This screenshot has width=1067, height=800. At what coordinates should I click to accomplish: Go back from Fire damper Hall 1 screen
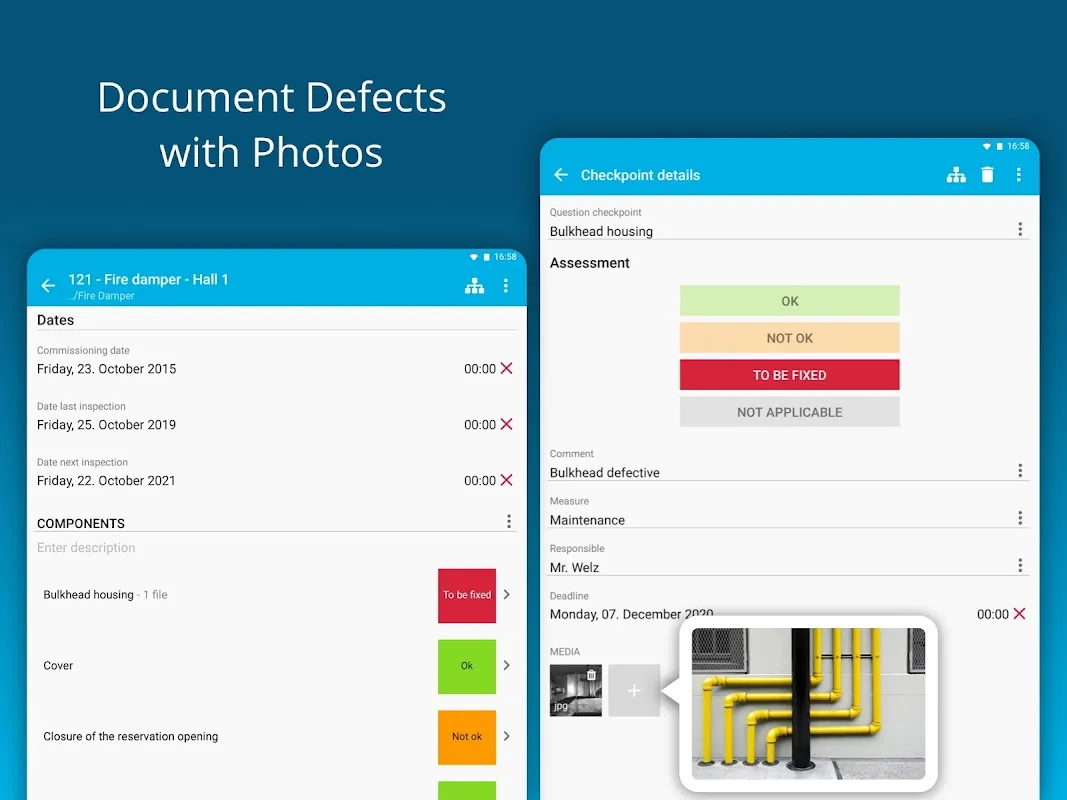(x=47, y=286)
